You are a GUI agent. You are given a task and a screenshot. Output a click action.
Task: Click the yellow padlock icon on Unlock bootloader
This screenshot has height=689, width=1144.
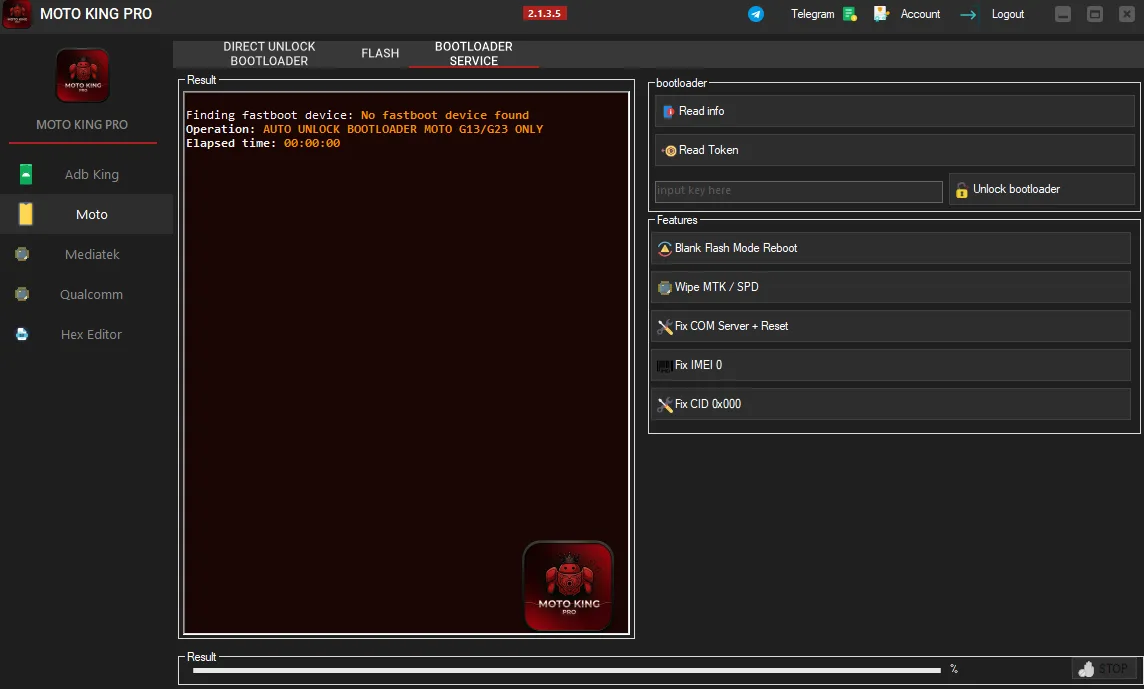(962, 190)
